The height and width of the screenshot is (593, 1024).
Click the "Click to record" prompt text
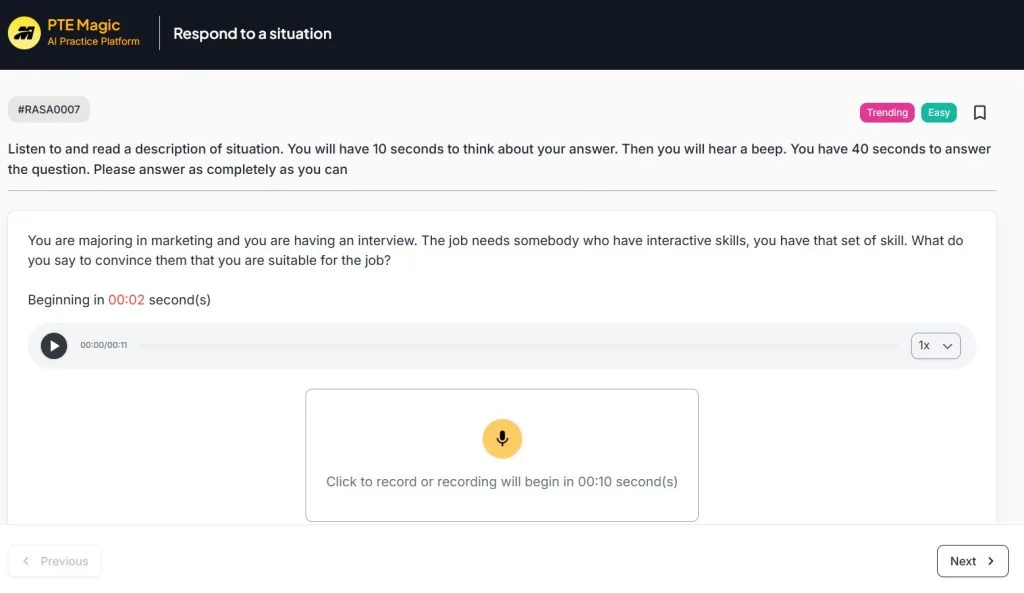tap(501, 481)
